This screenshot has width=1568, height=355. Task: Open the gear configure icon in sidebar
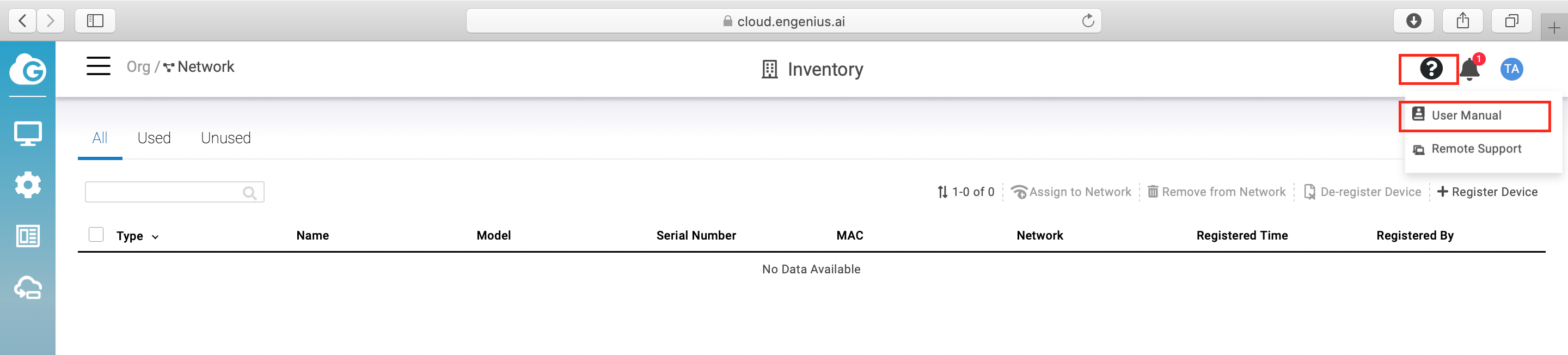pyautogui.click(x=28, y=185)
